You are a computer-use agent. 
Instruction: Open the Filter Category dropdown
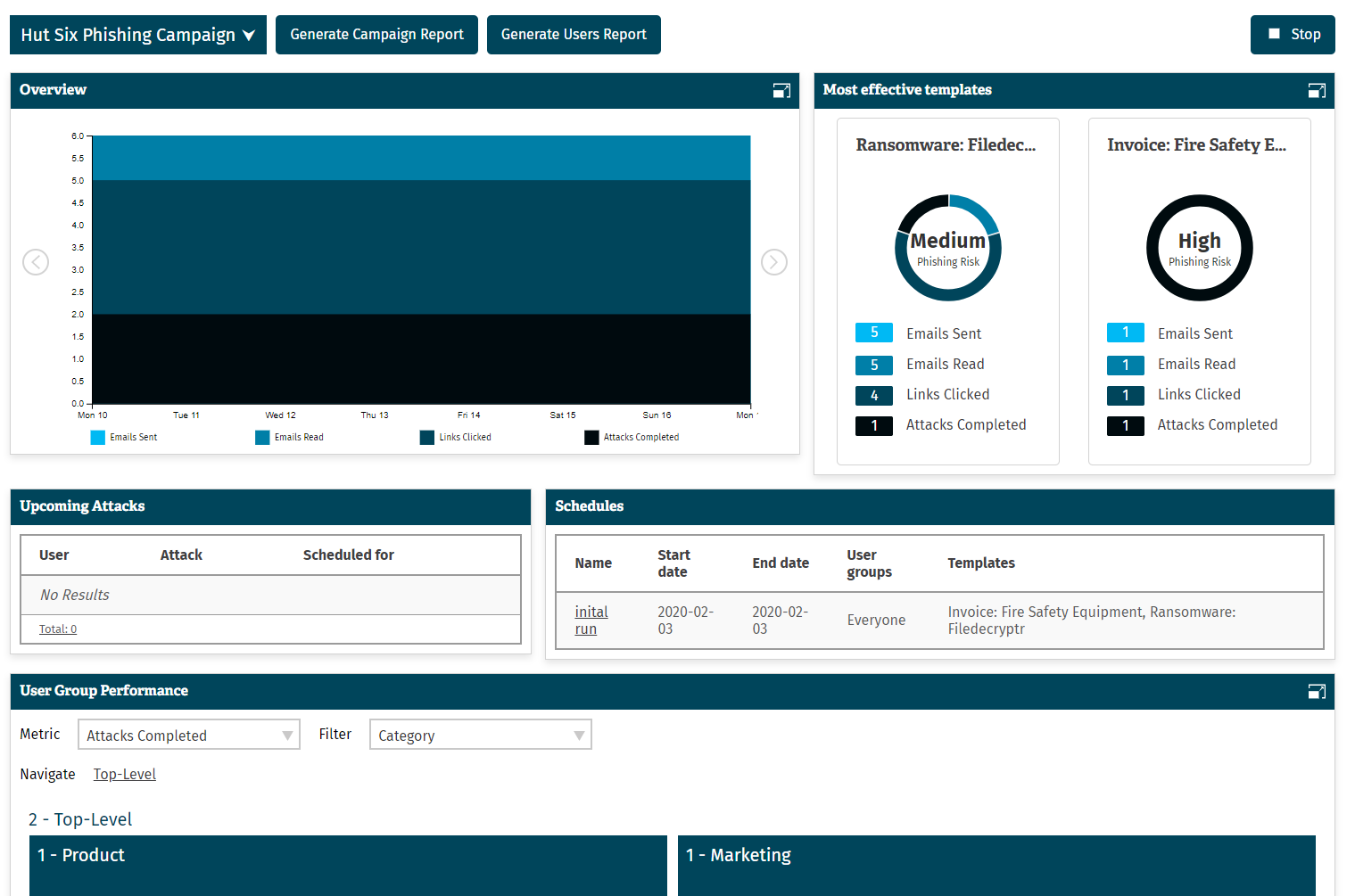pos(480,735)
